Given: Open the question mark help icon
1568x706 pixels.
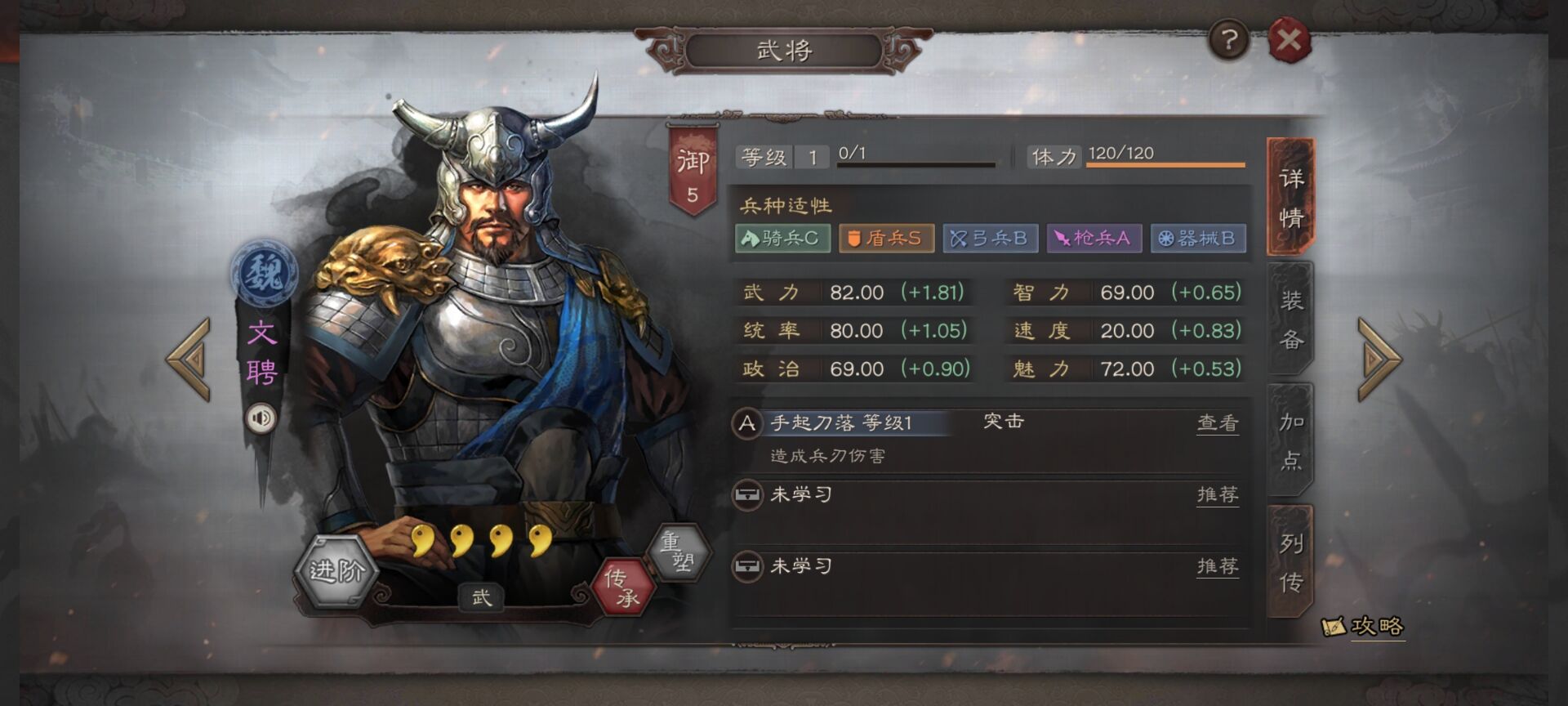Looking at the screenshot, I should tap(1229, 39).
